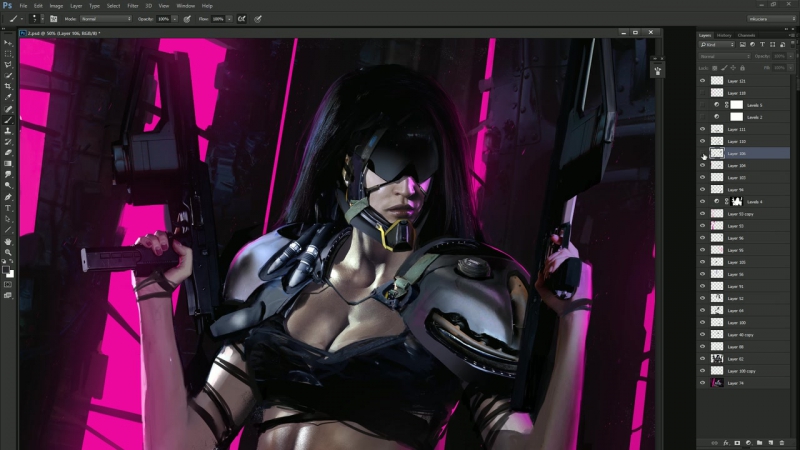800x450 pixels.
Task: Delete layer using trash icon
Action: point(782,443)
